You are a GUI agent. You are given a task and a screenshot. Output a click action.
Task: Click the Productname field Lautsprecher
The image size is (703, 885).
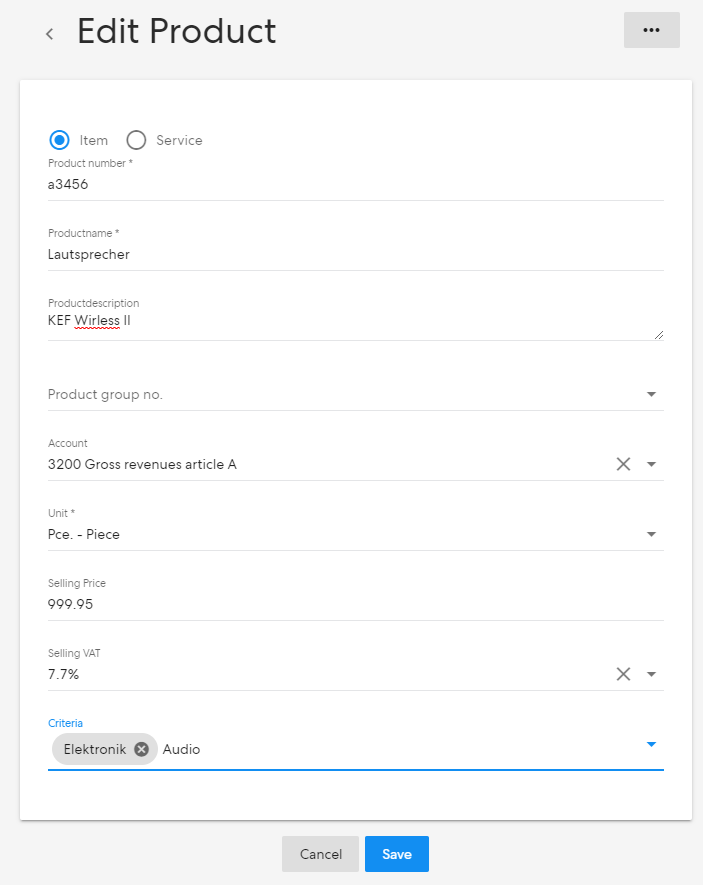[x=355, y=255]
